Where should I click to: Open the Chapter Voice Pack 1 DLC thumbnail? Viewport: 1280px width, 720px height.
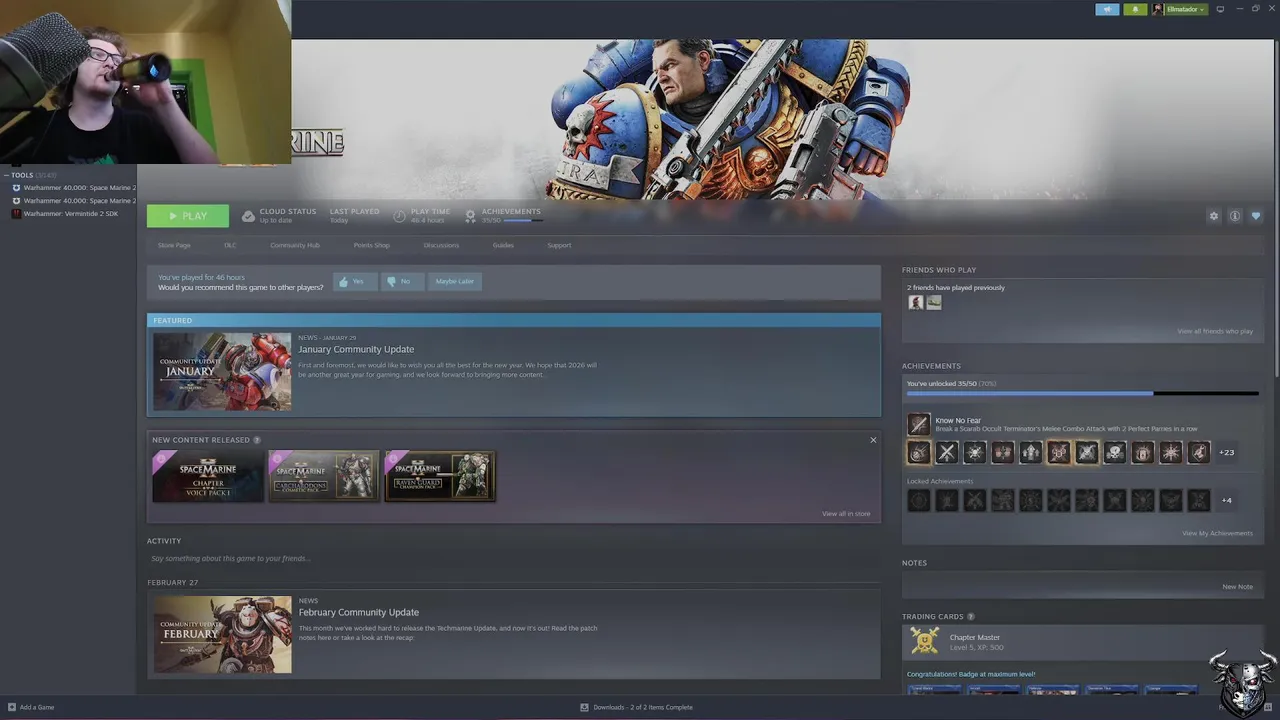click(207, 476)
